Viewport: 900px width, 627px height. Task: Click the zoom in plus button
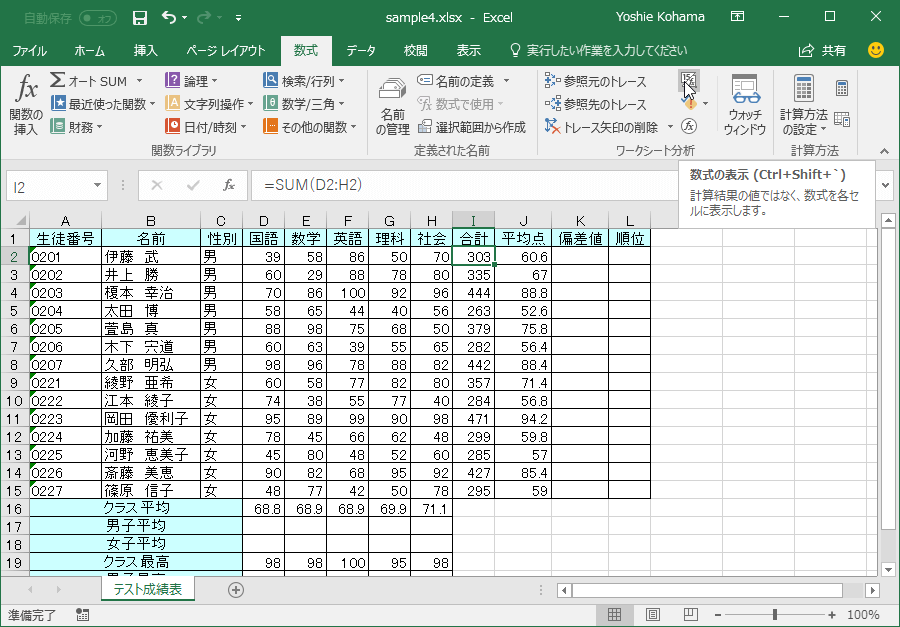[x=832, y=615]
